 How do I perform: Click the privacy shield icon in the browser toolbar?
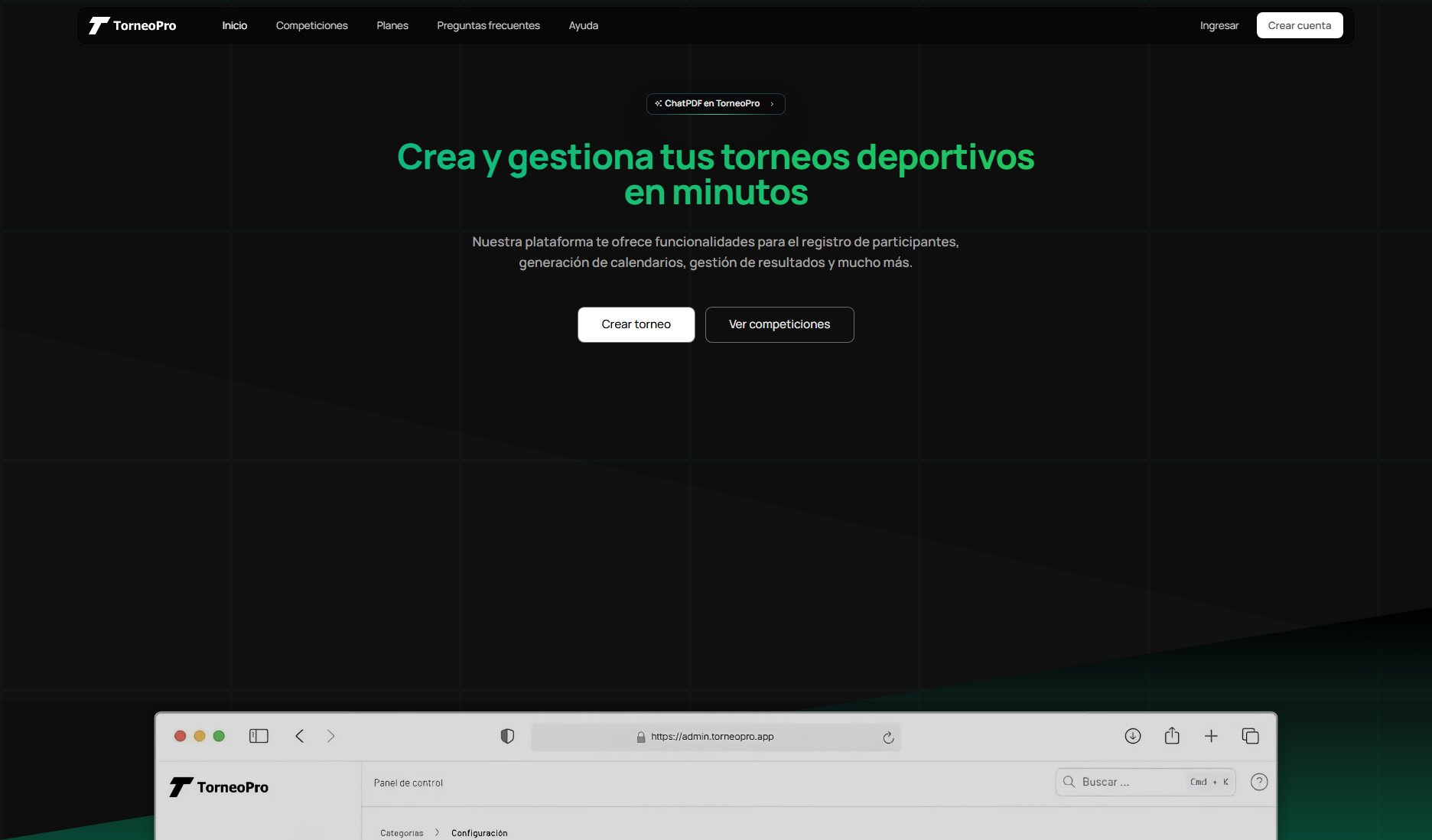[x=506, y=736]
